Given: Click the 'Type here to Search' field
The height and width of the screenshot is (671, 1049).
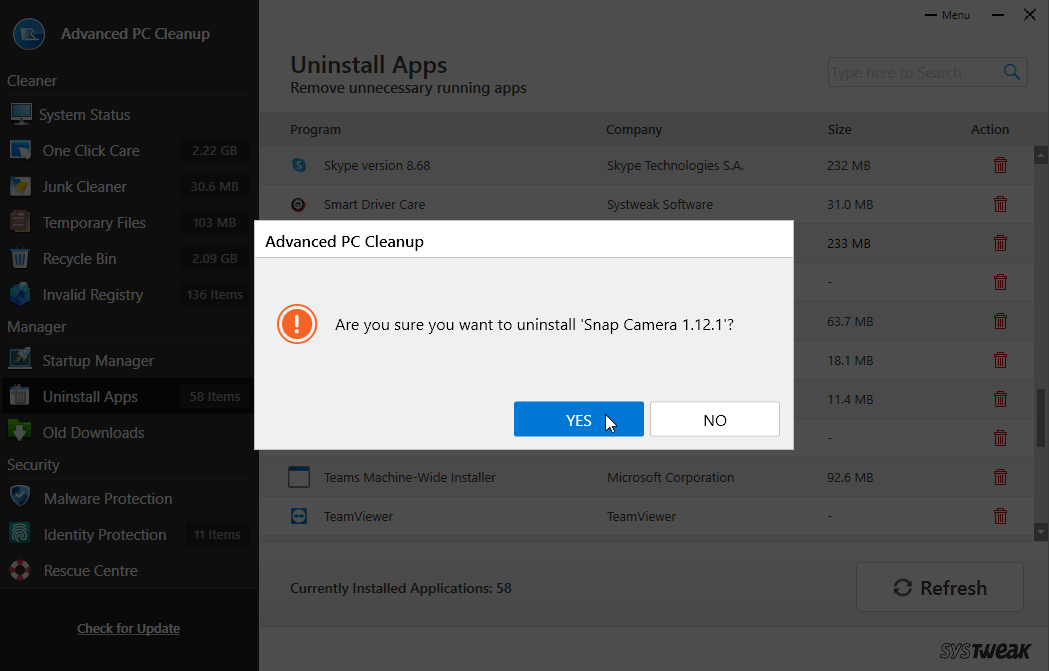Looking at the screenshot, I should coord(910,73).
